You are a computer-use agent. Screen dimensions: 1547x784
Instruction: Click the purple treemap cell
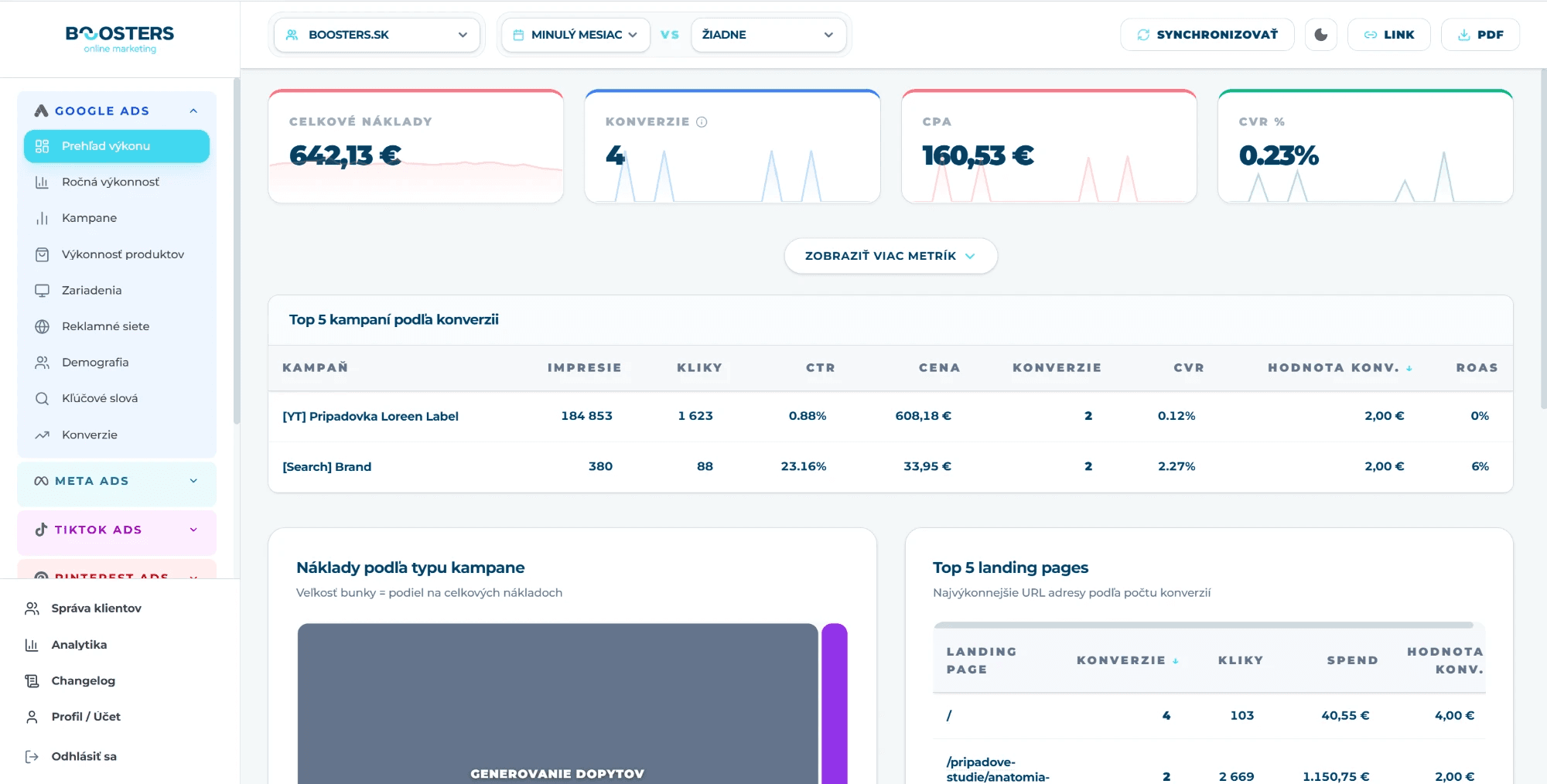pos(835,704)
